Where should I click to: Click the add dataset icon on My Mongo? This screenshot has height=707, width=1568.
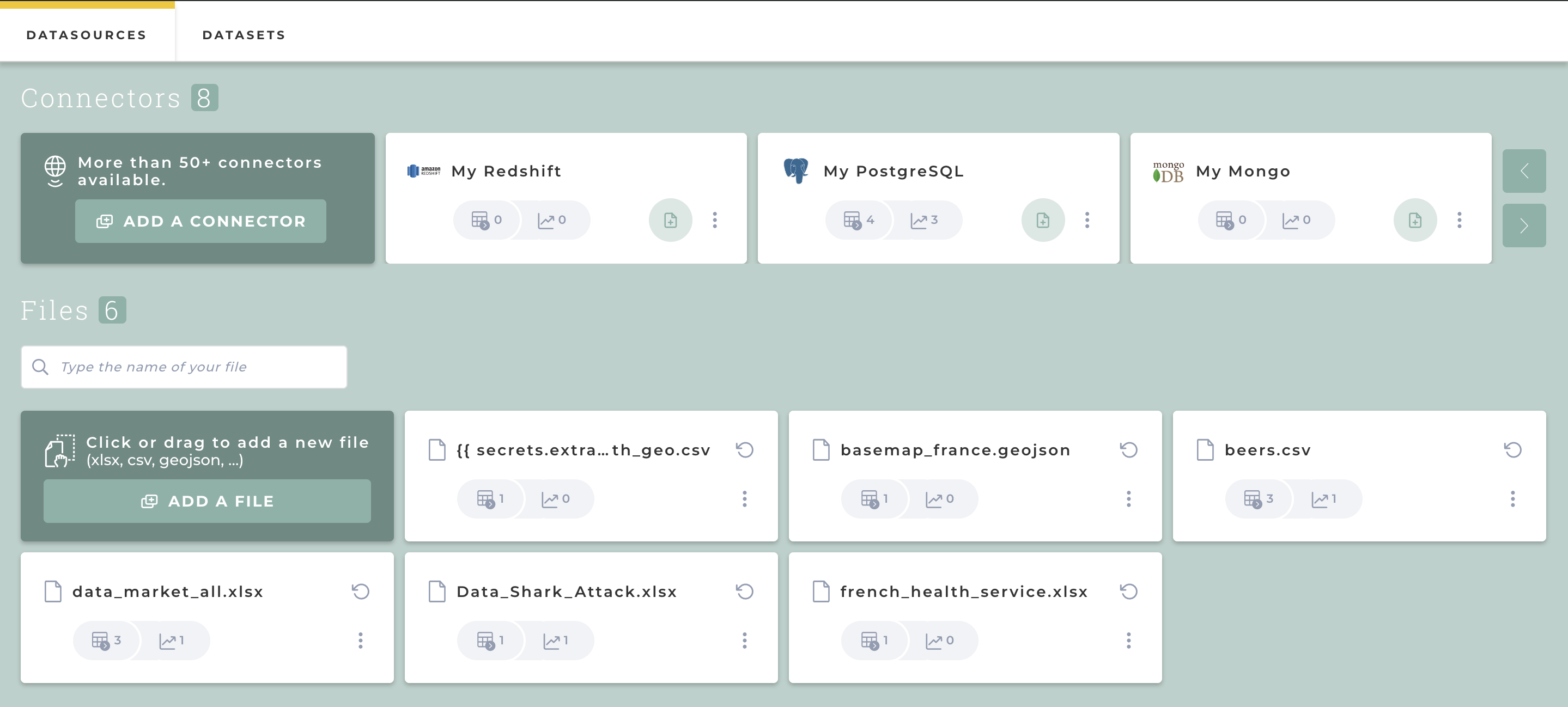(1415, 220)
